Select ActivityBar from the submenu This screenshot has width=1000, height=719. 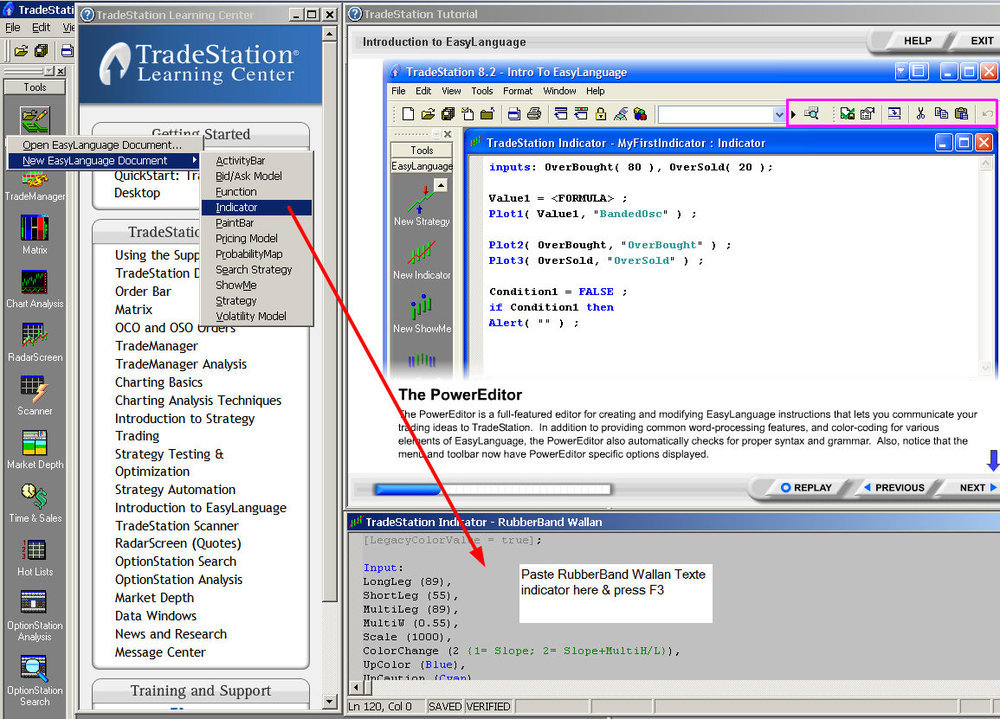tap(256, 161)
